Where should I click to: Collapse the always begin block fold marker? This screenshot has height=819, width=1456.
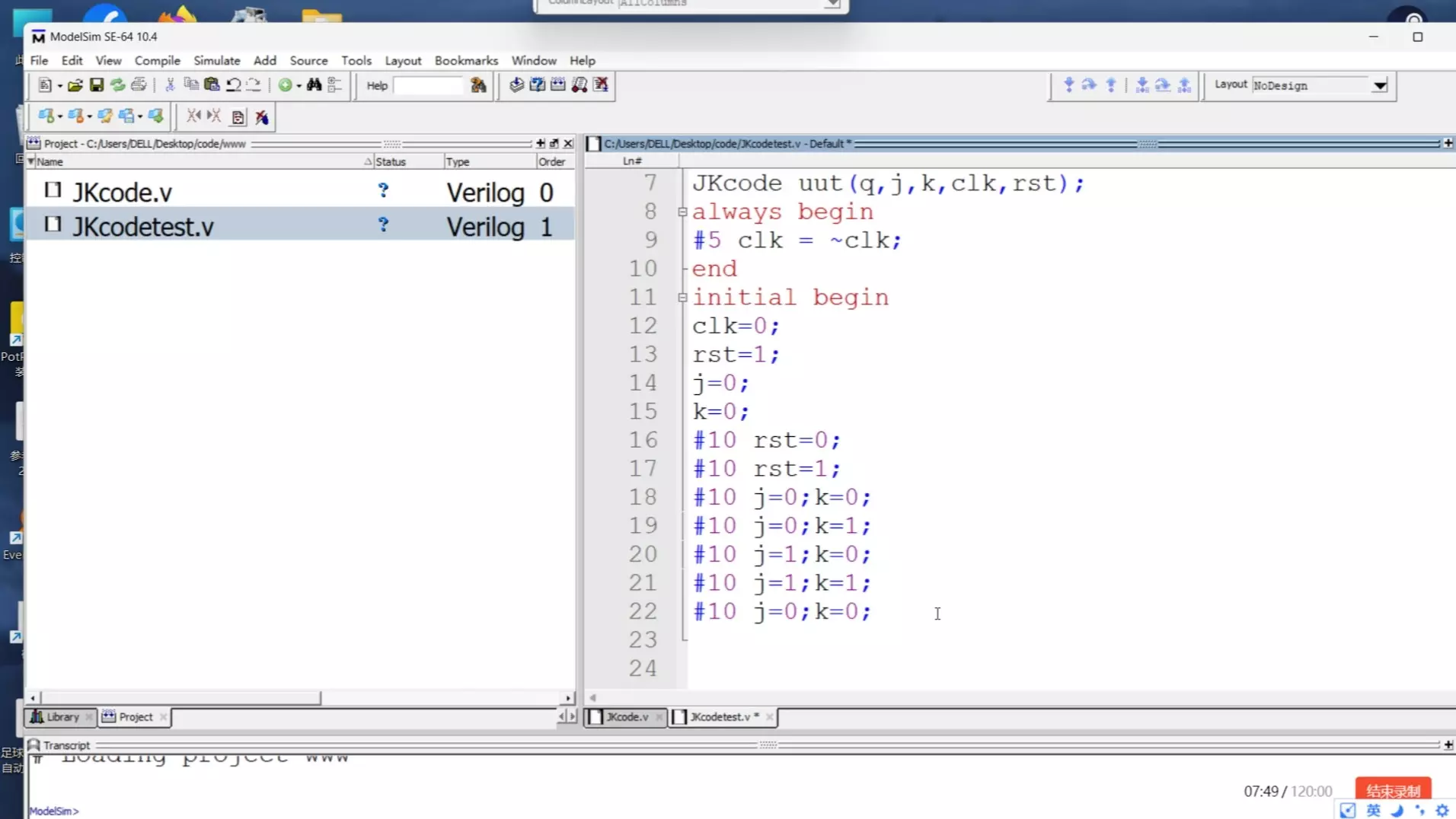click(682, 212)
